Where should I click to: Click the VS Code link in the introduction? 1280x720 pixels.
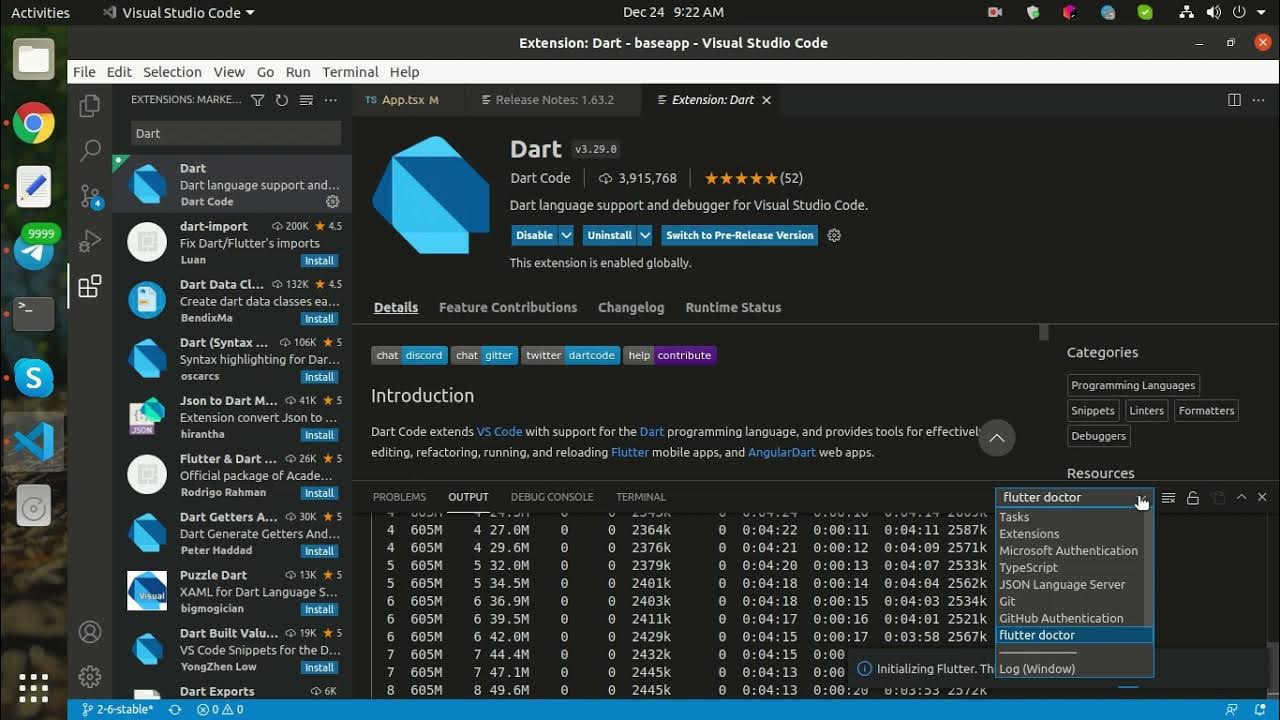499,432
